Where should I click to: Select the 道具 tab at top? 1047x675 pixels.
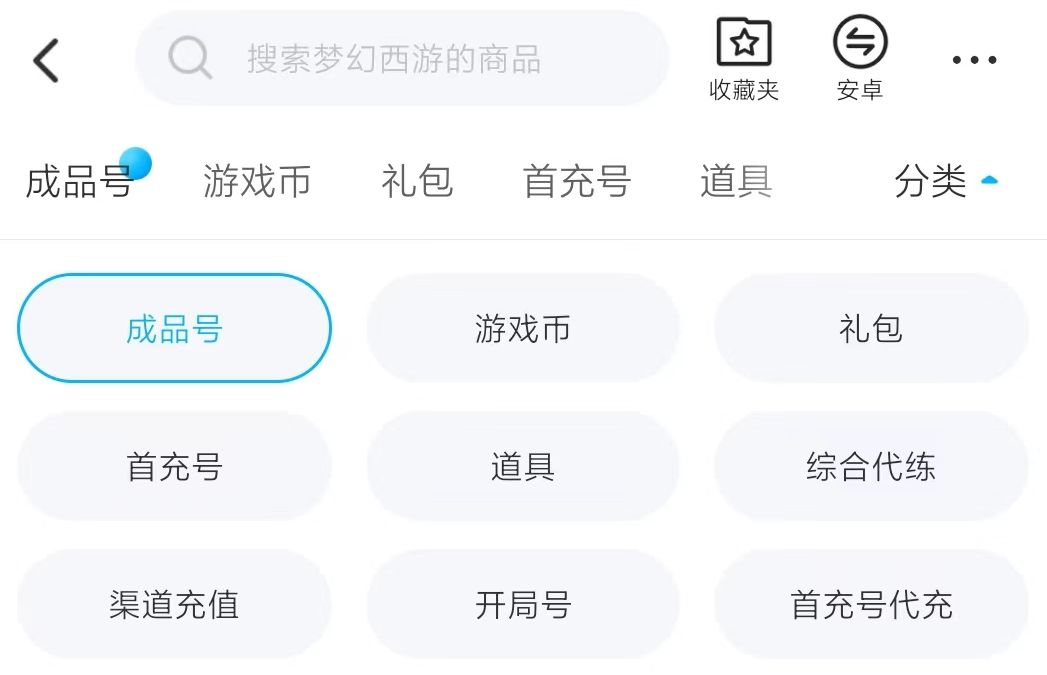[736, 182]
